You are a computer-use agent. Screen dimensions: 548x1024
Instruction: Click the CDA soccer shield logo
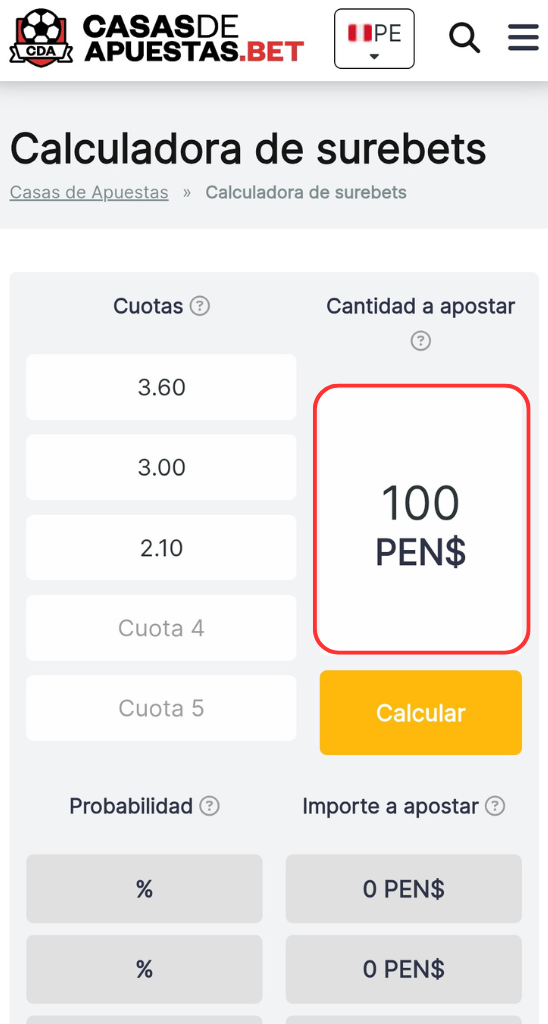tap(41, 38)
